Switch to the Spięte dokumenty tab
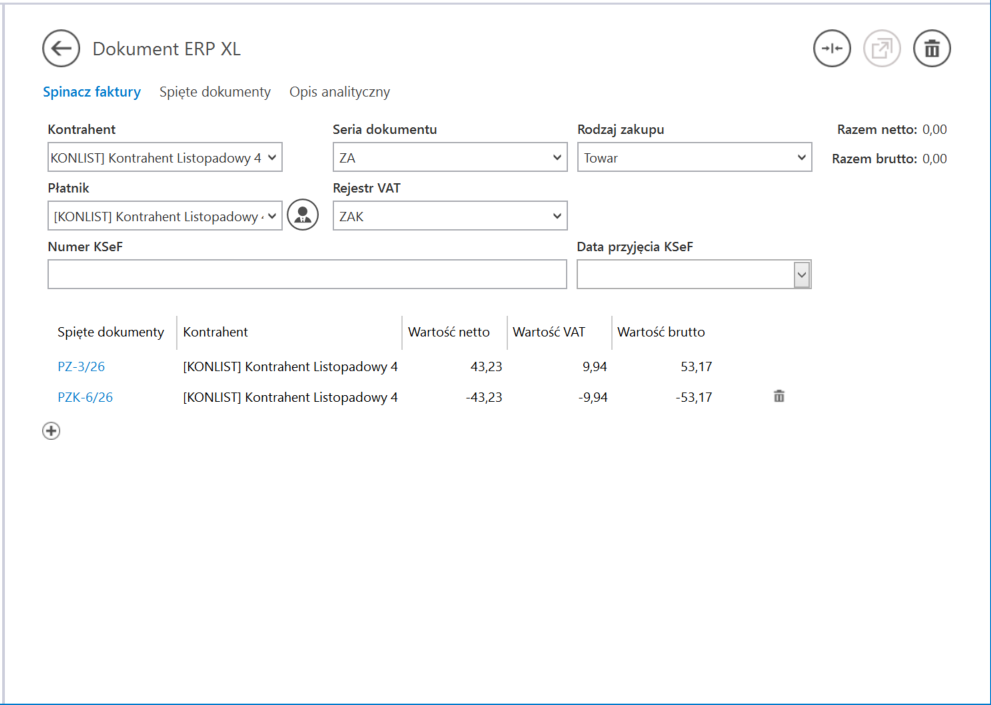This screenshot has height=705, width=991. coord(215,92)
